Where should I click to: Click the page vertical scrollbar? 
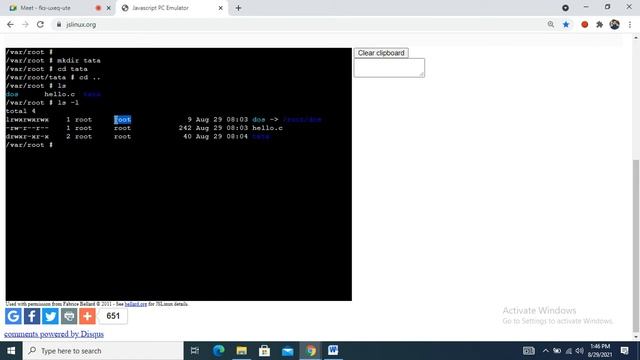[636, 245]
